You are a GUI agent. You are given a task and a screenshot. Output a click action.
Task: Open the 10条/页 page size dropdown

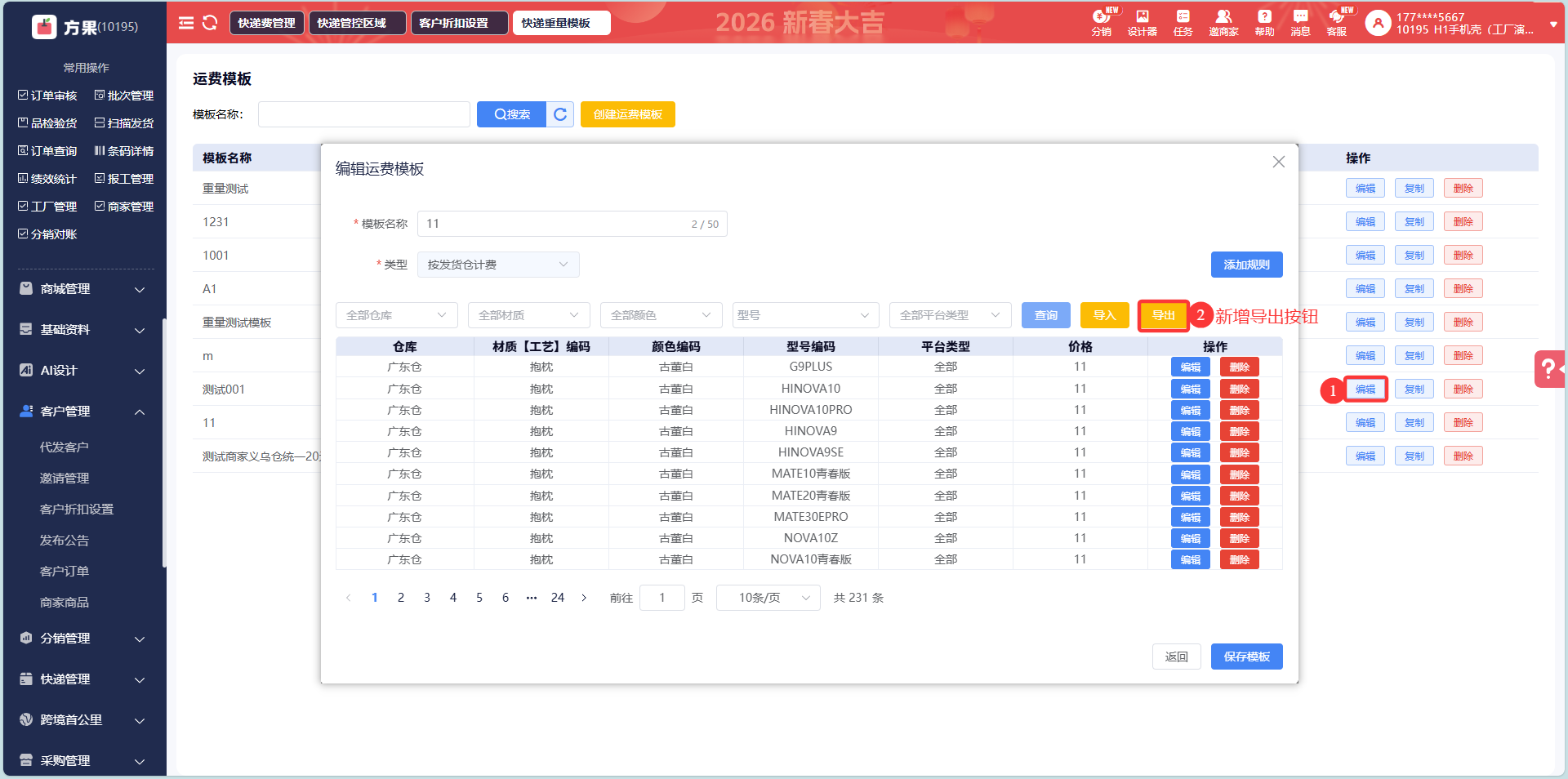(x=768, y=598)
